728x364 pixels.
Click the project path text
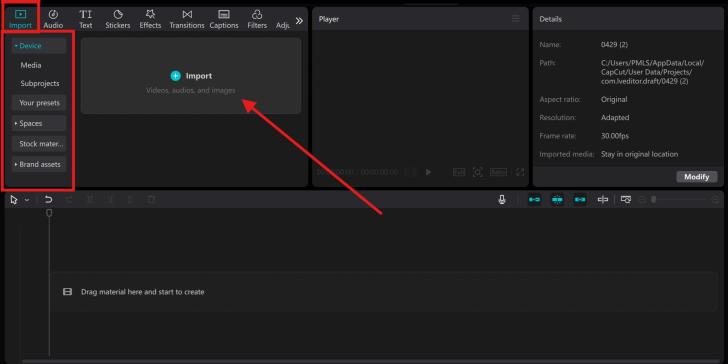[652, 72]
